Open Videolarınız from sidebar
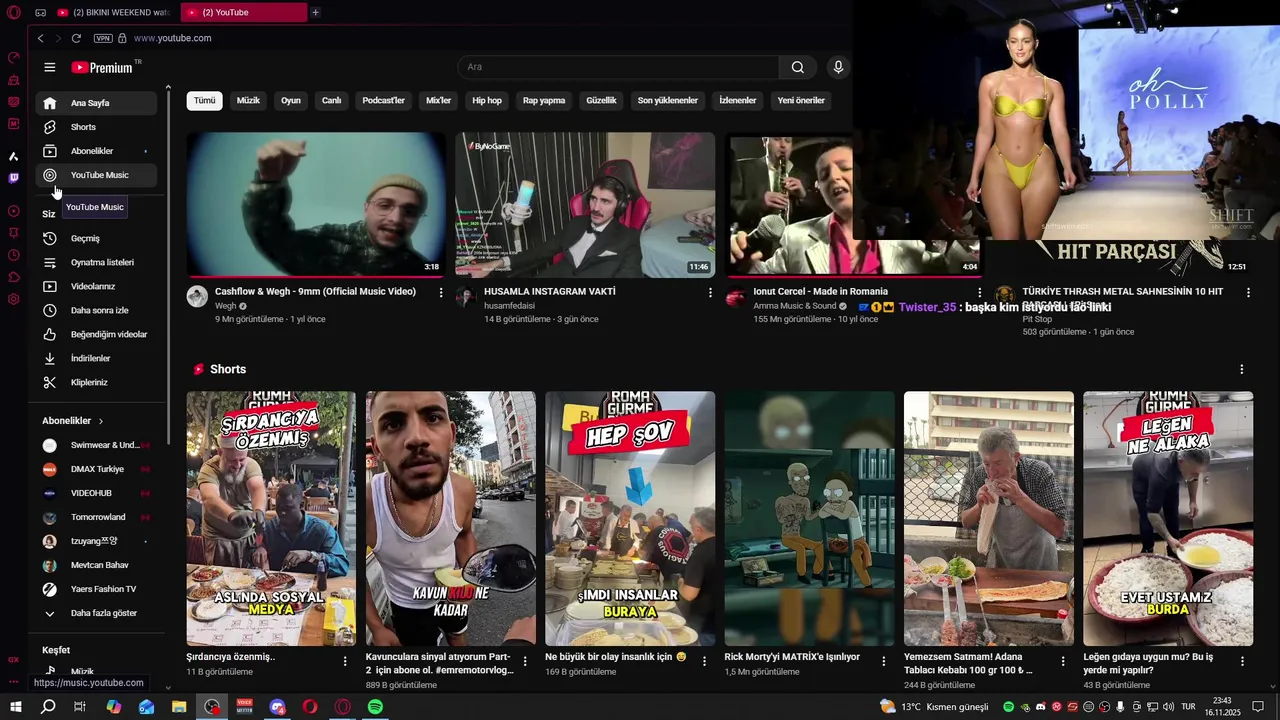1280x720 pixels. point(97,287)
